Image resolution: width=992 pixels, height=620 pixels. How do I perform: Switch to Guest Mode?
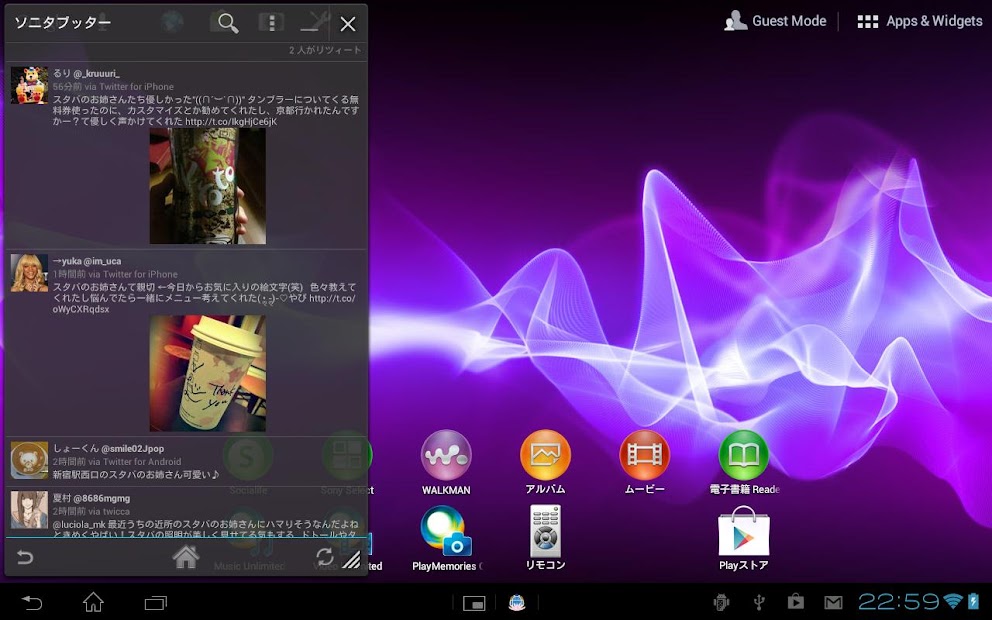775,21
